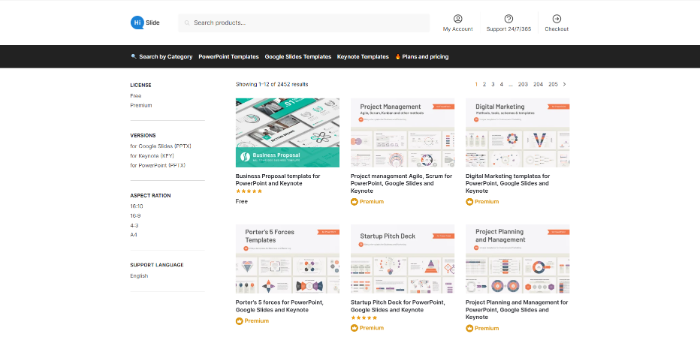Open Startup Pitch Deck title link

pos(398,306)
